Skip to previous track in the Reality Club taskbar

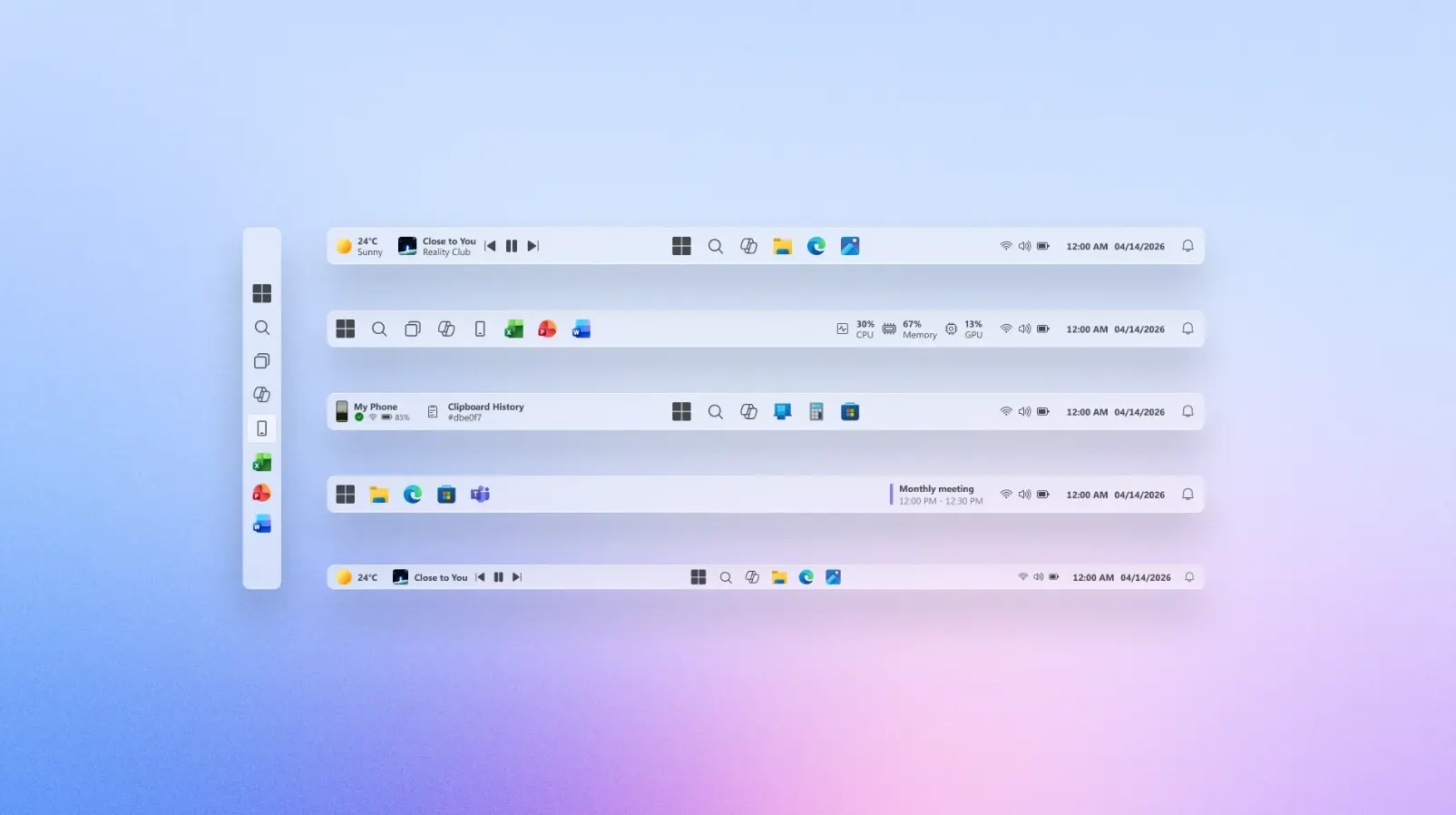click(x=490, y=246)
